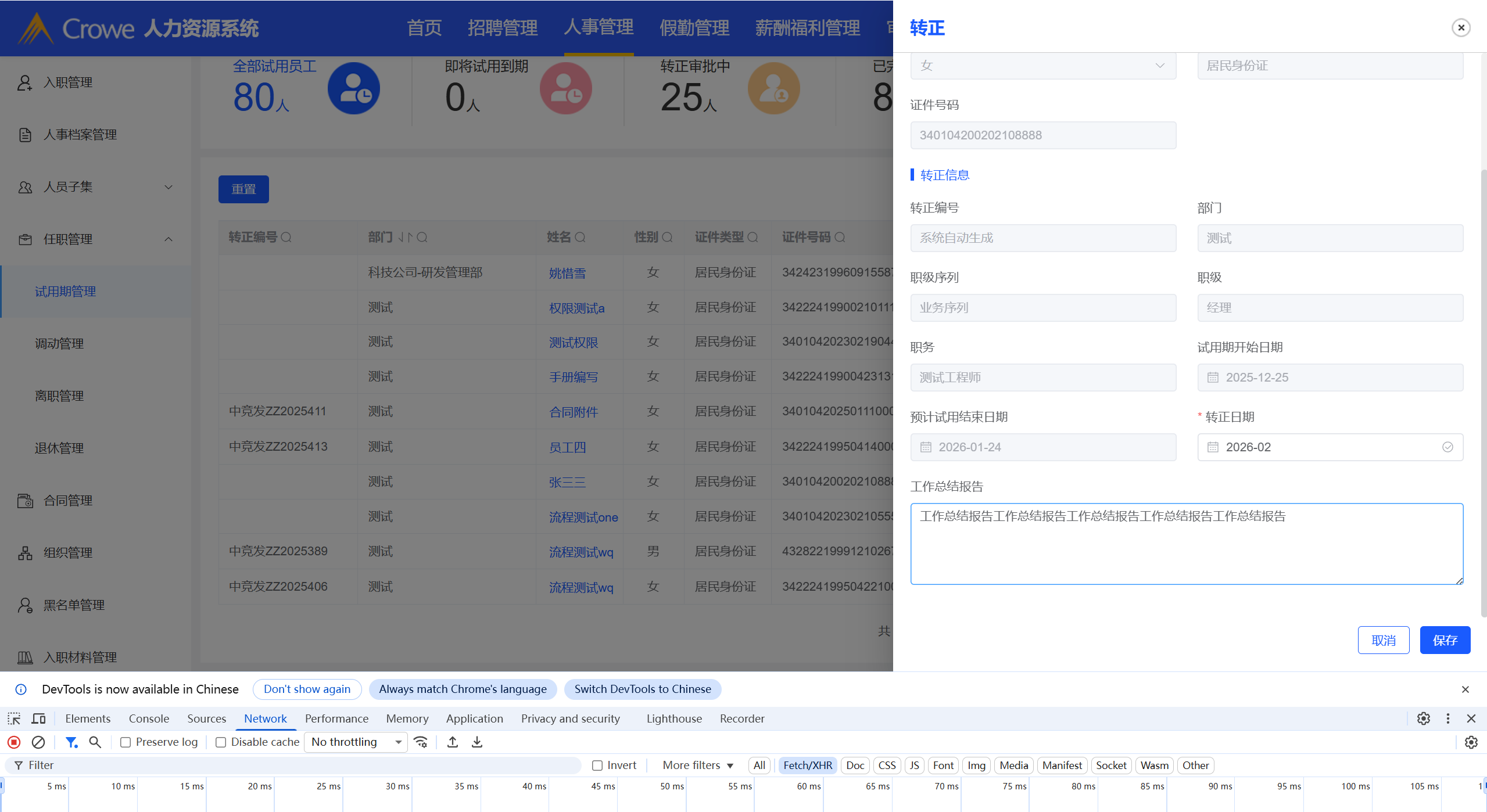
Task: Click the network search magnifier icon
Action: (95, 742)
